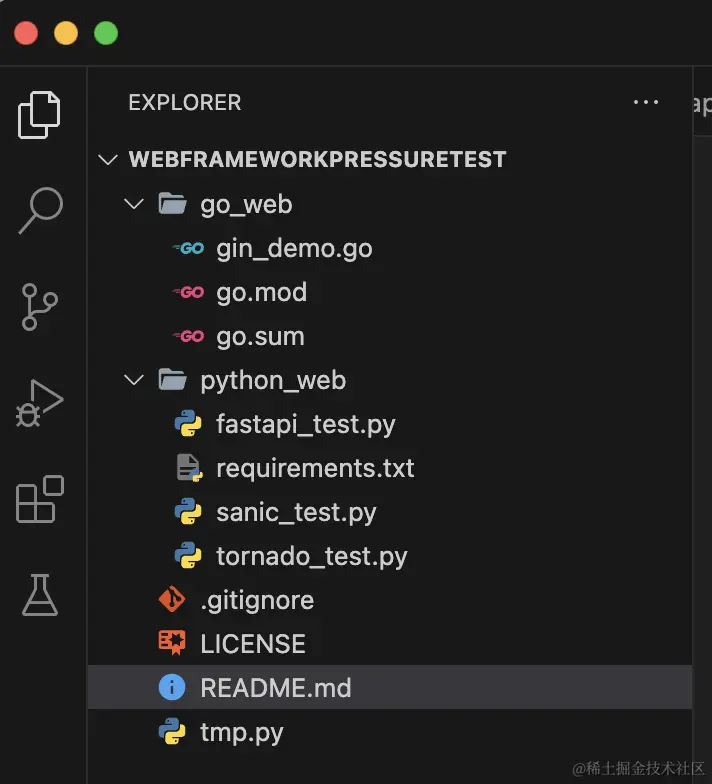The image size is (712, 784).
Task: Open go.mod file
Action: pos(261,292)
